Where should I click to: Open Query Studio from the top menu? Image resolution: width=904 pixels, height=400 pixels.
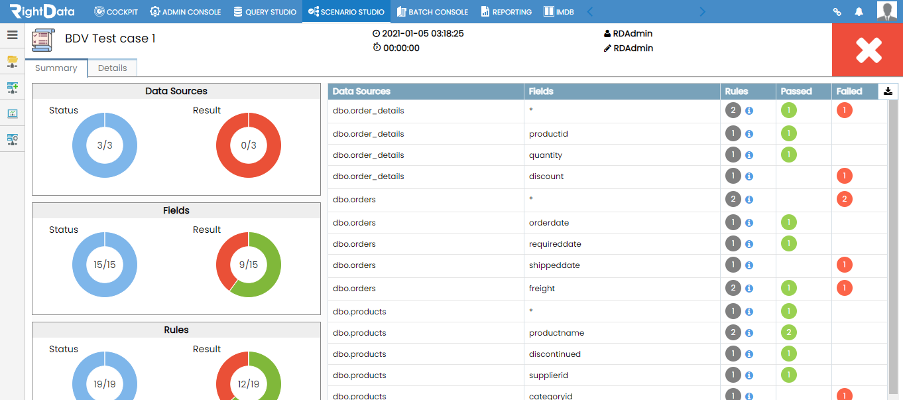click(x=266, y=12)
